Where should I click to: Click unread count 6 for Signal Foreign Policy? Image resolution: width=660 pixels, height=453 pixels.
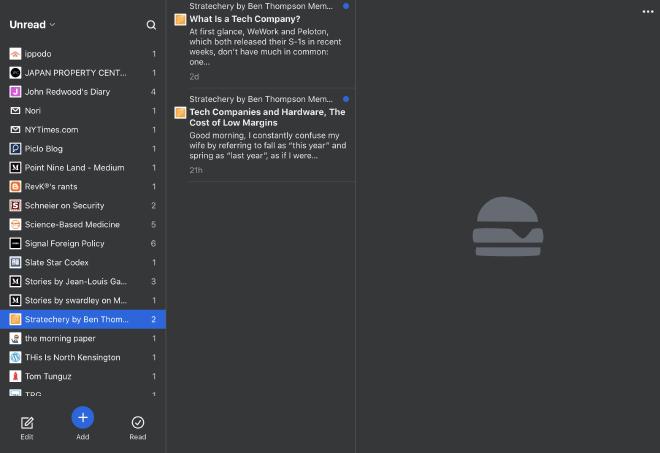(153, 243)
